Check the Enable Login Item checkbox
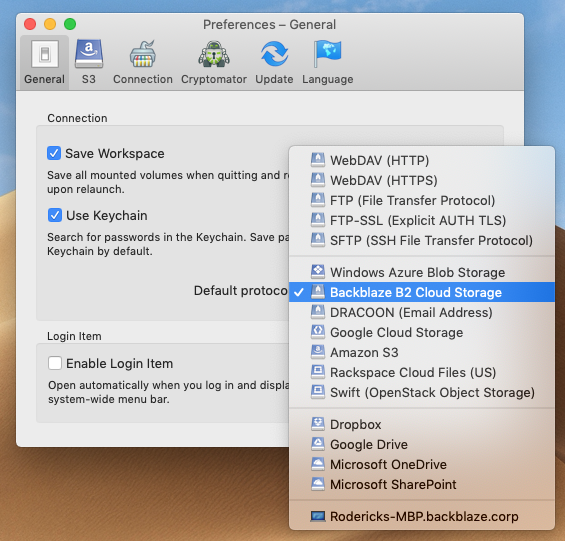565x541 pixels. tap(55, 363)
